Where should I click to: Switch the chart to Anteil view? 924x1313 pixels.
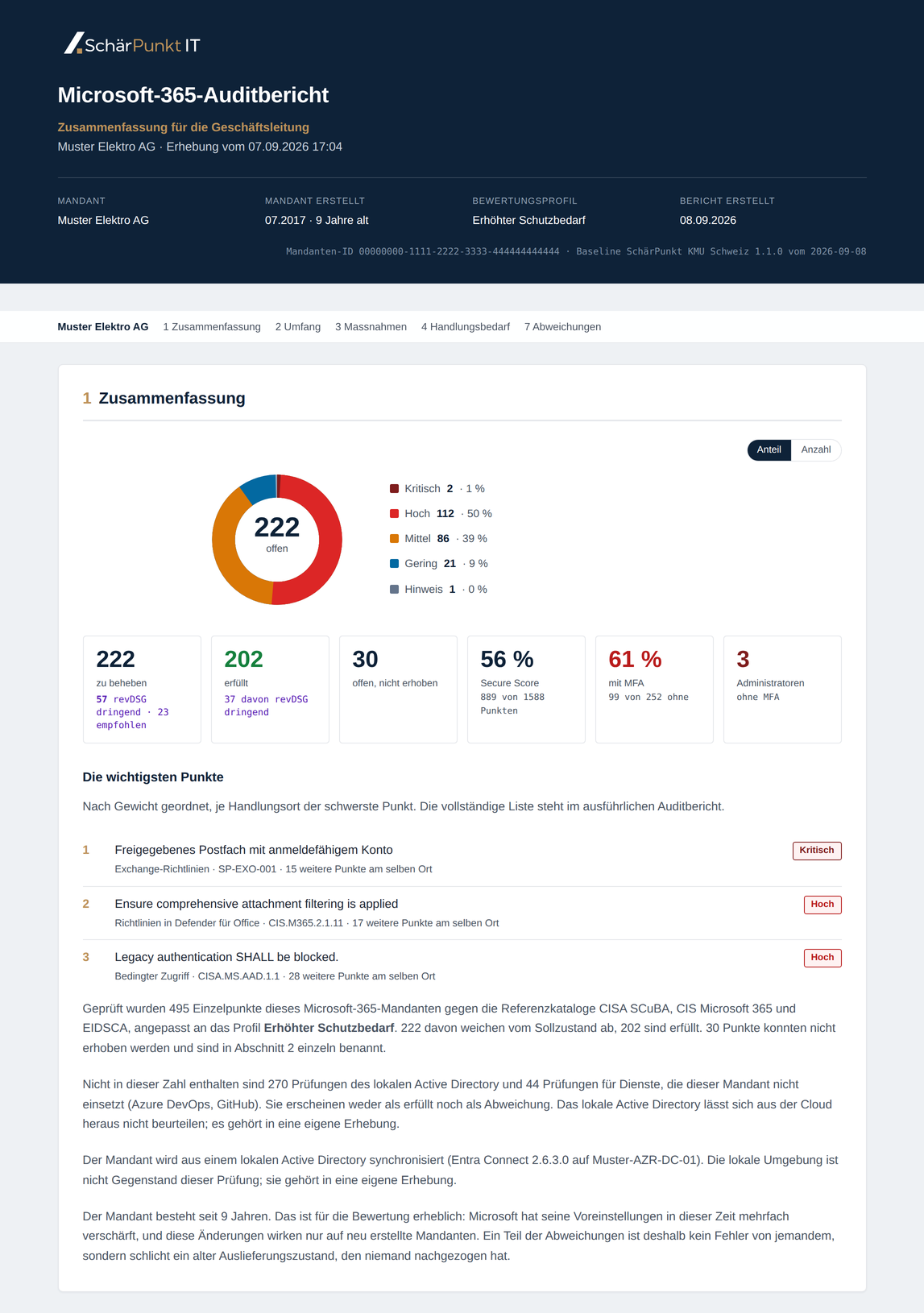click(x=769, y=449)
